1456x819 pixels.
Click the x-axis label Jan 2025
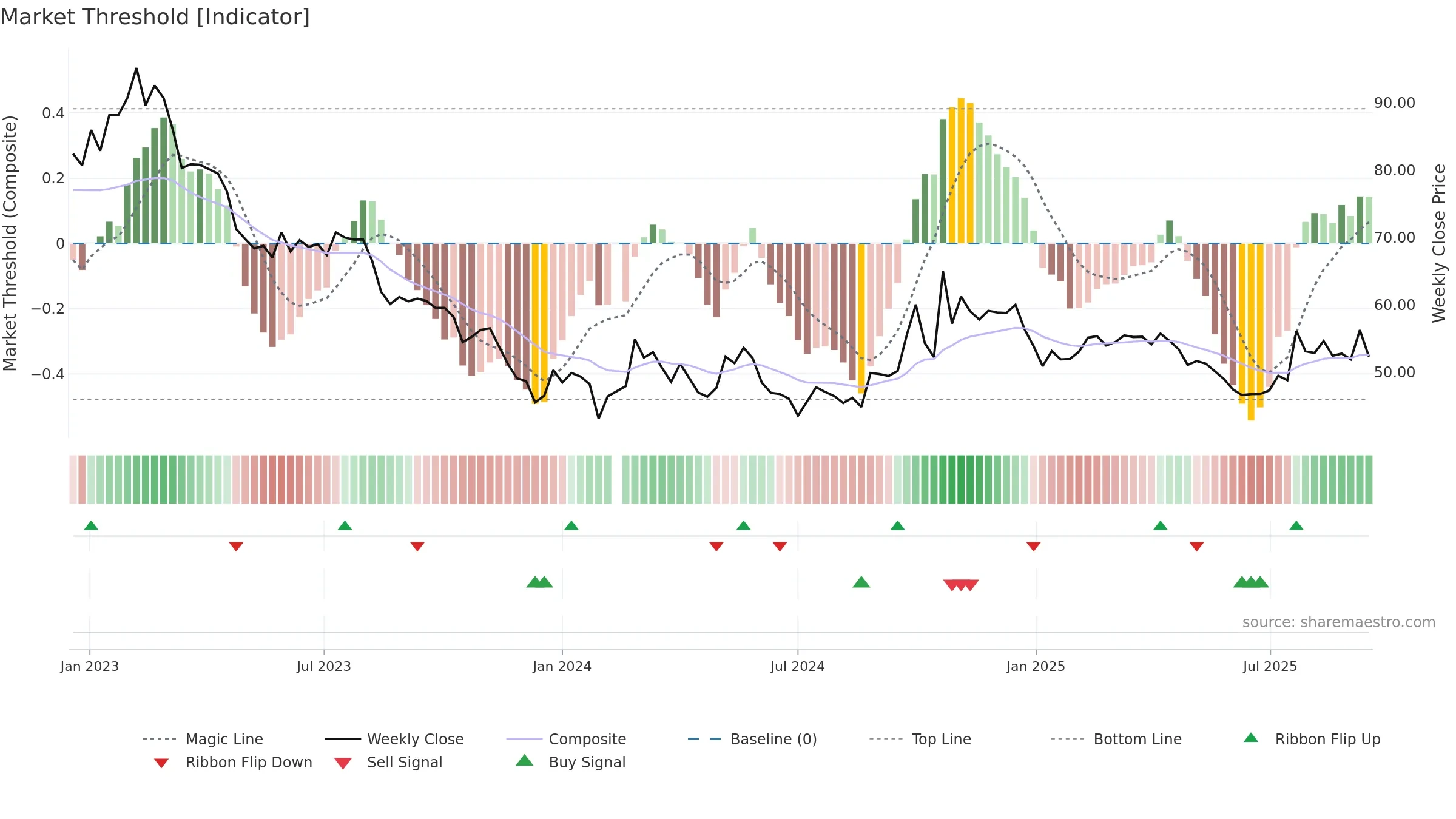[1036, 666]
